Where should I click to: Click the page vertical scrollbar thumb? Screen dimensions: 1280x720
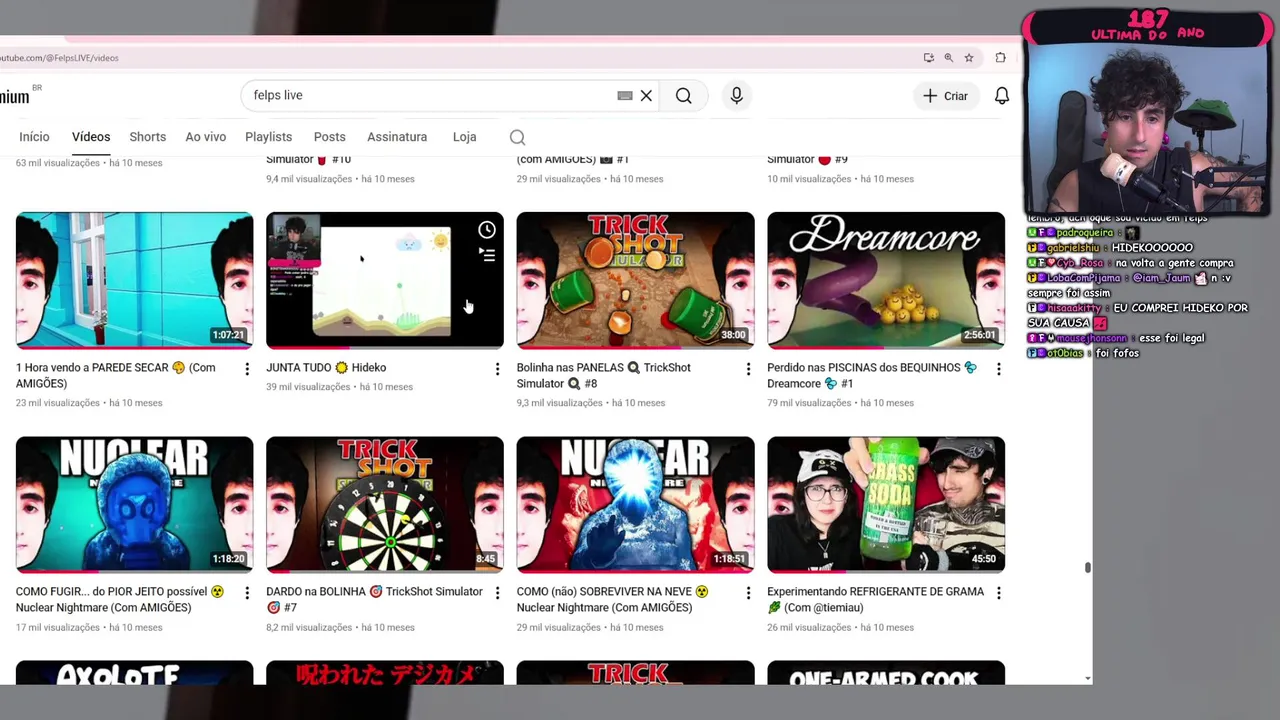1087,568
